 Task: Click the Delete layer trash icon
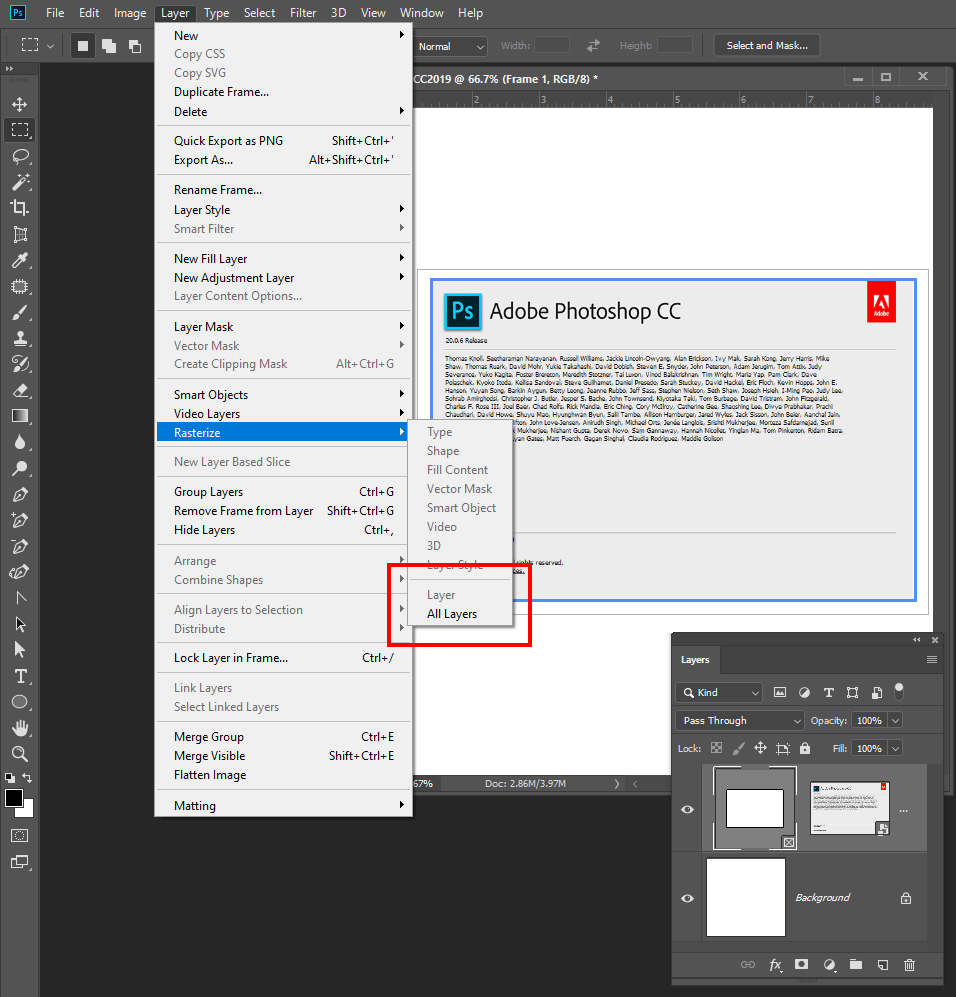(909, 965)
